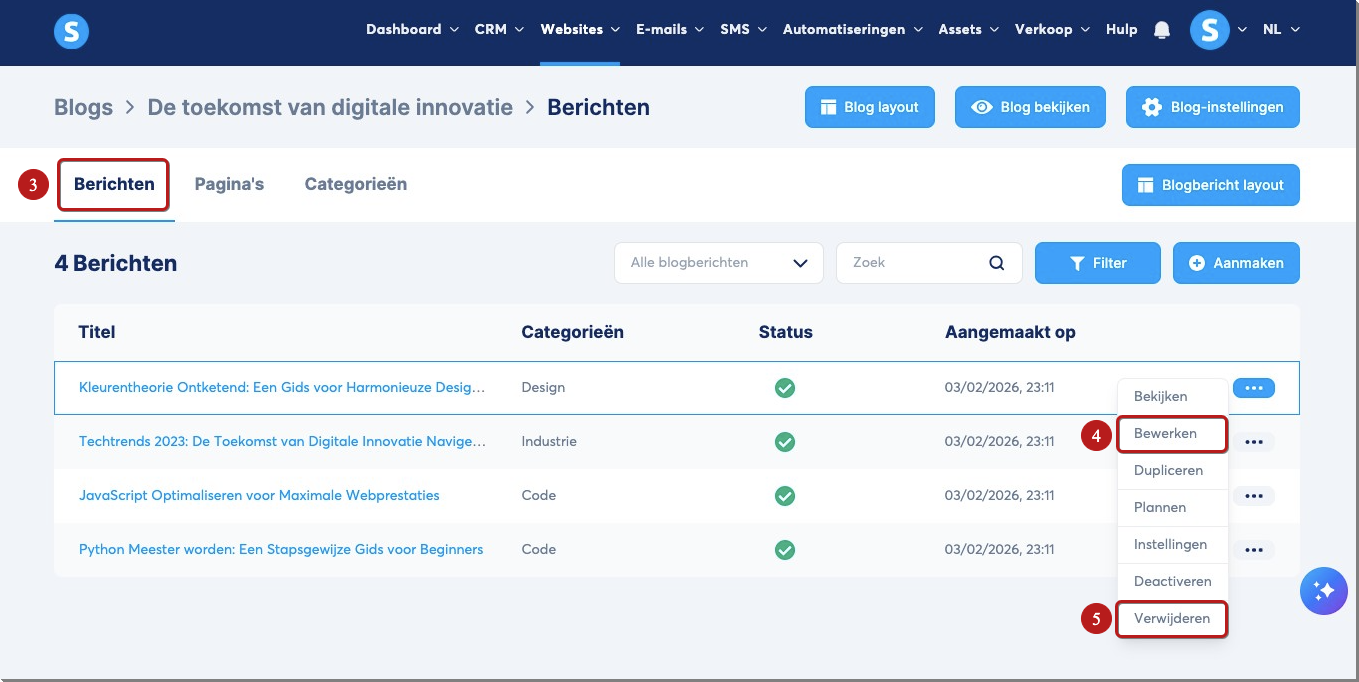Image resolution: width=1359 pixels, height=682 pixels.
Task: Open the three-dots menu for Python Meester row
Action: click(x=1254, y=550)
